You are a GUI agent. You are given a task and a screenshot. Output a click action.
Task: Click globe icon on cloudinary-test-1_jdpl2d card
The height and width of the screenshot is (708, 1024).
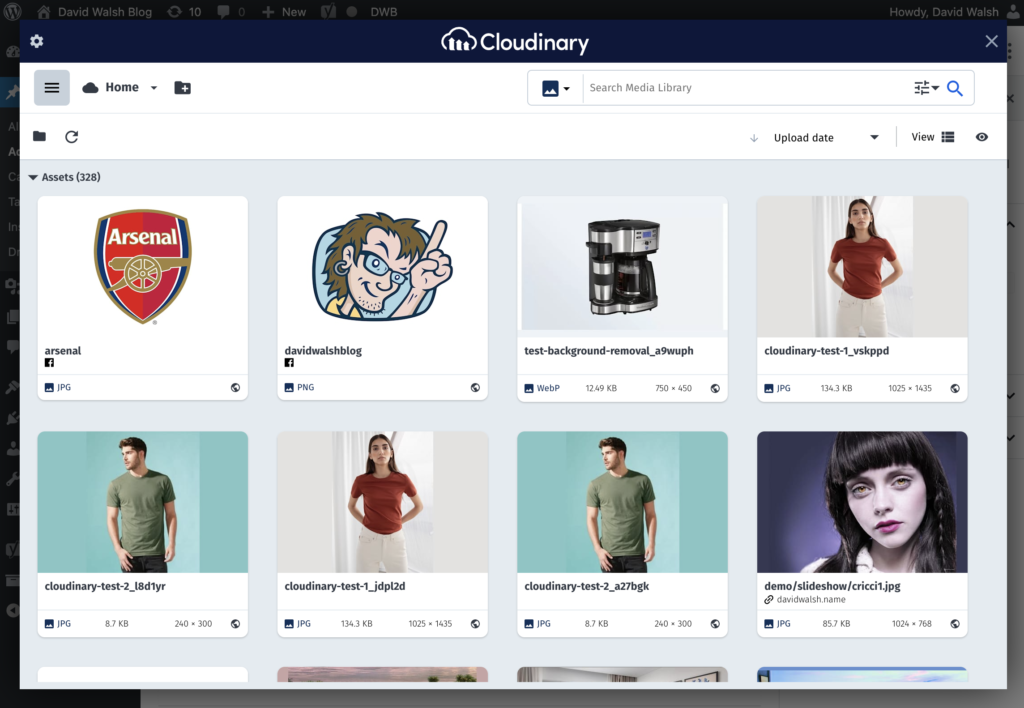tap(475, 624)
